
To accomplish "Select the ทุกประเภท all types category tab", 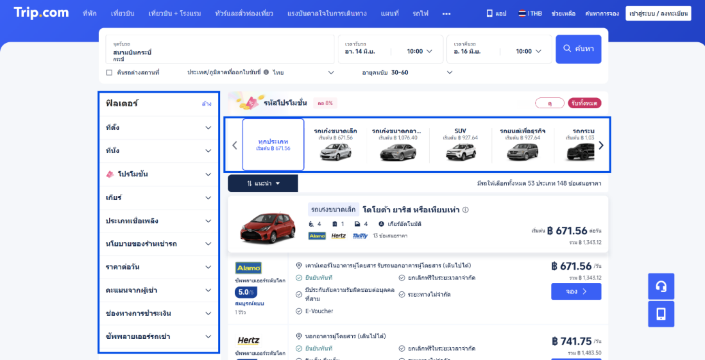I will point(273,145).
